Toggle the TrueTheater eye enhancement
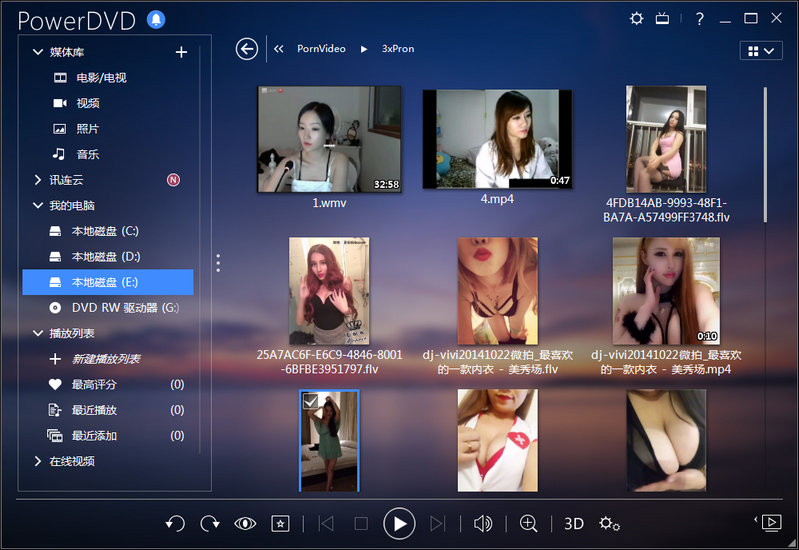 (x=245, y=523)
